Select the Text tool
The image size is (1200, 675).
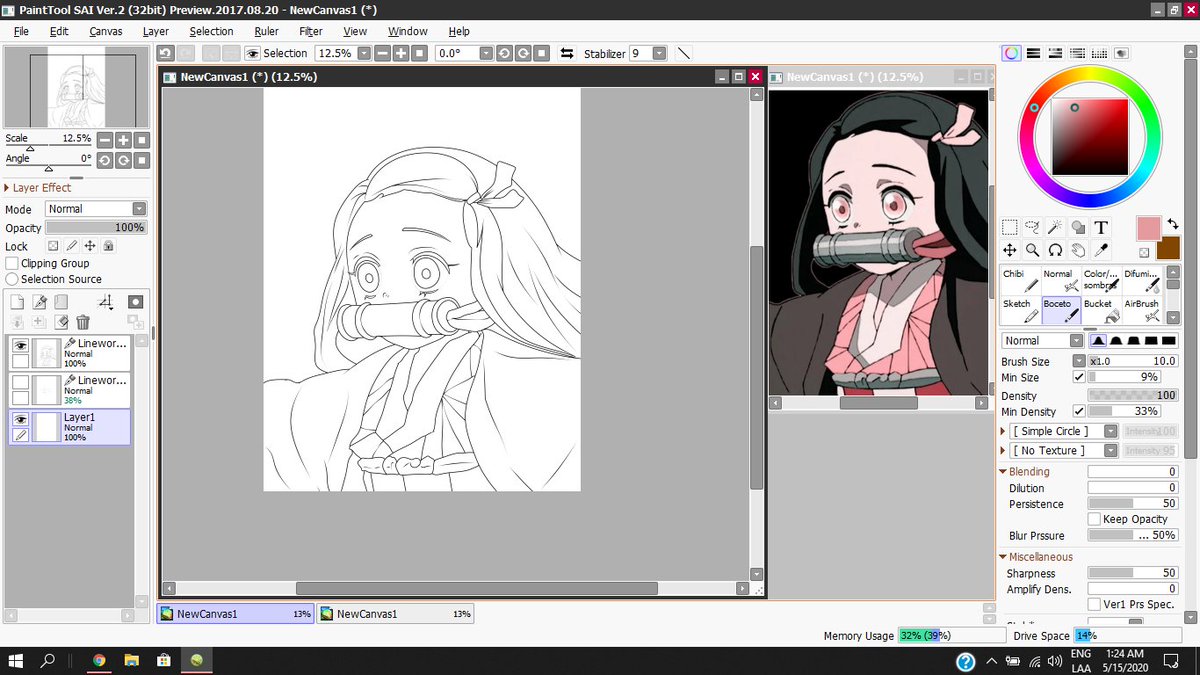(1101, 227)
